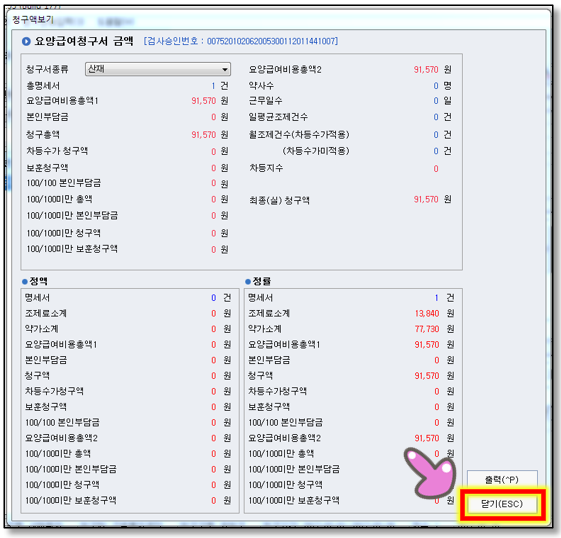Click blue arrow icon beside 요양급여청구서 금액
This screenshot has width=561, height=538.
[x=26, y=41]
